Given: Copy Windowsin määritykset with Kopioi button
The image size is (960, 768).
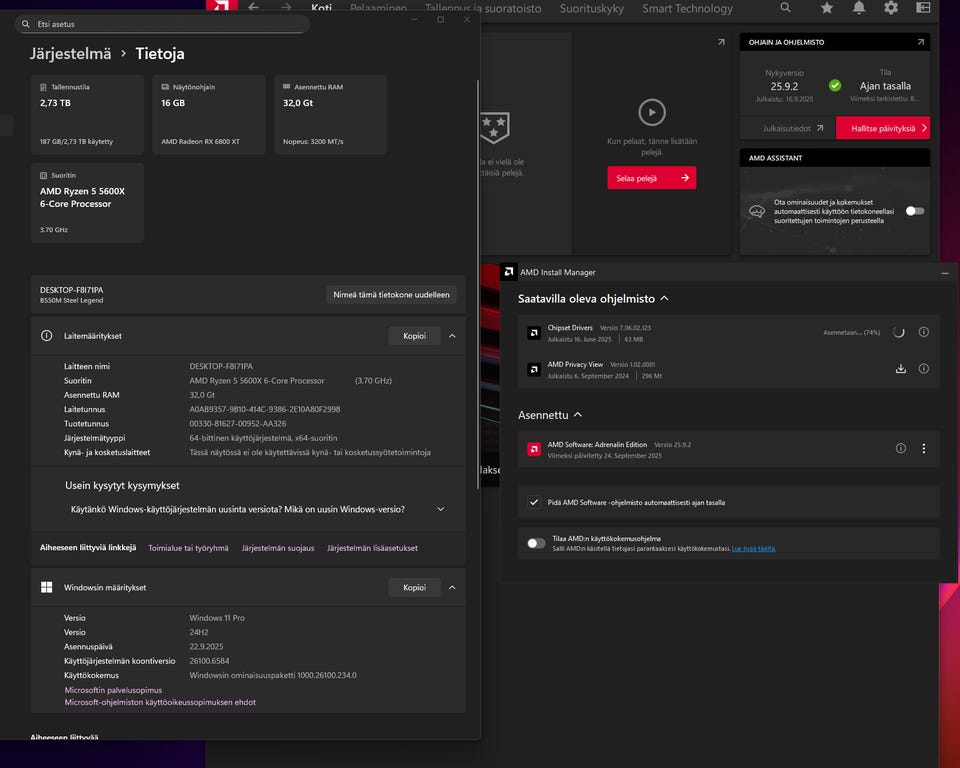Looking at the screenshot, I should (414, 587).
